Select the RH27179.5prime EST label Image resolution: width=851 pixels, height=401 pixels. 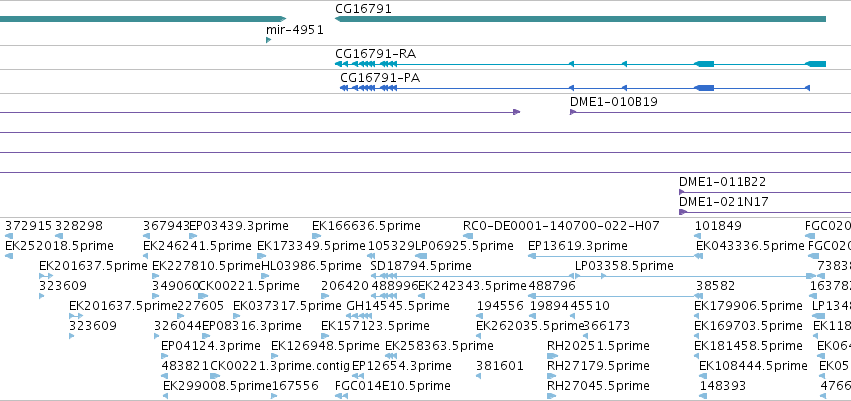coord(598,366)
